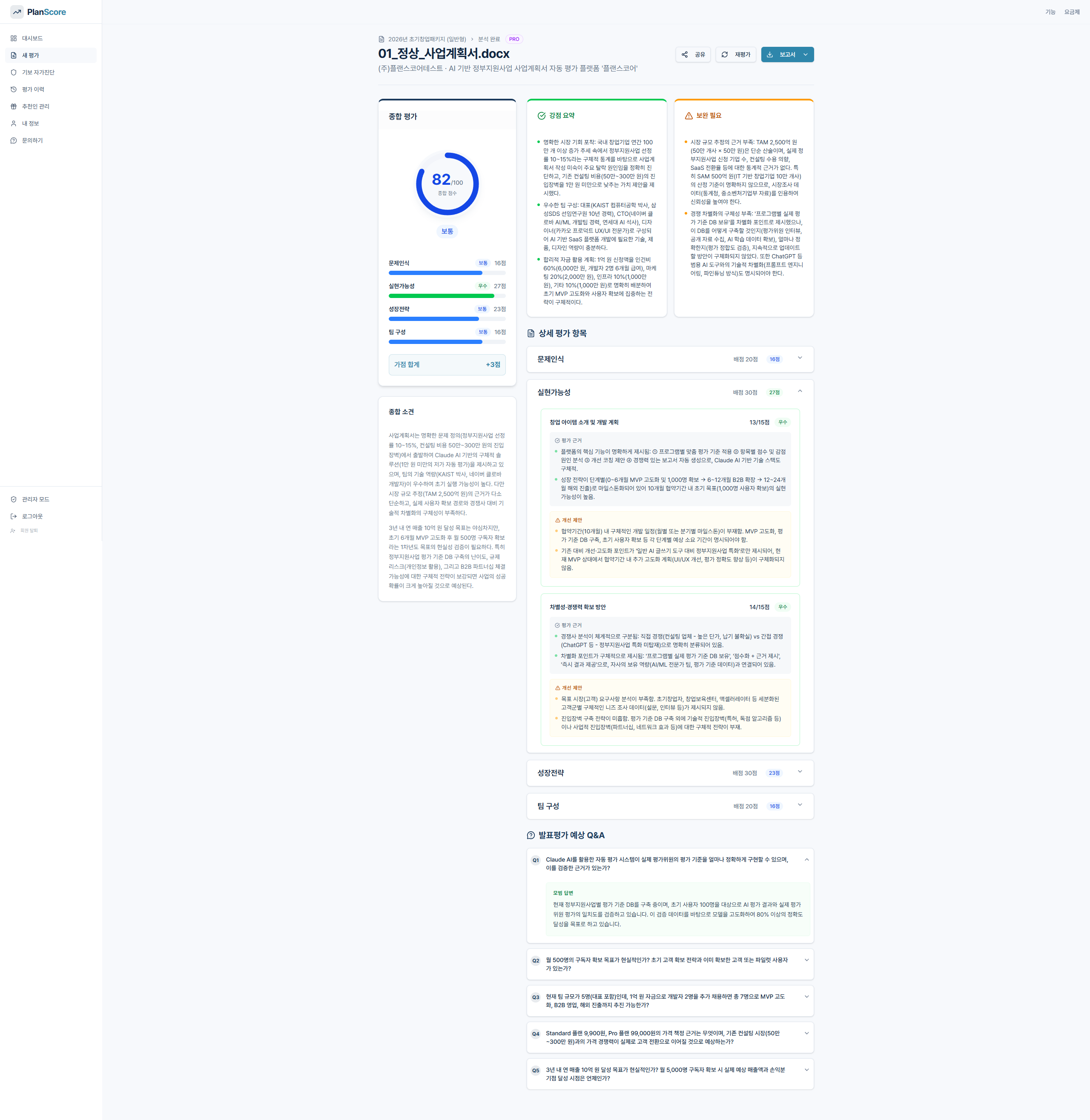Click the 공유 share button
1090x1120 pixels.
pyautogui.click(x=693, y=55)
